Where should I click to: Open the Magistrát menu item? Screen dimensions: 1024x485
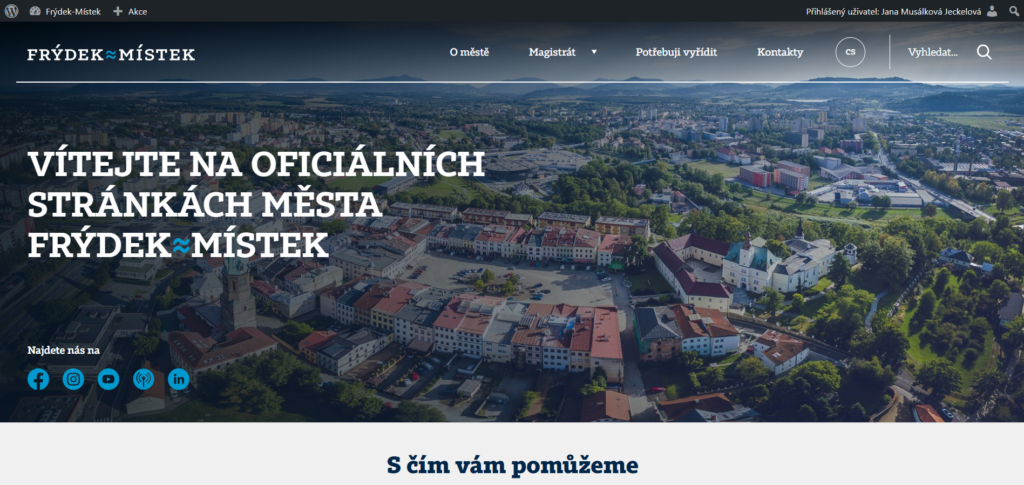(552, 52)
